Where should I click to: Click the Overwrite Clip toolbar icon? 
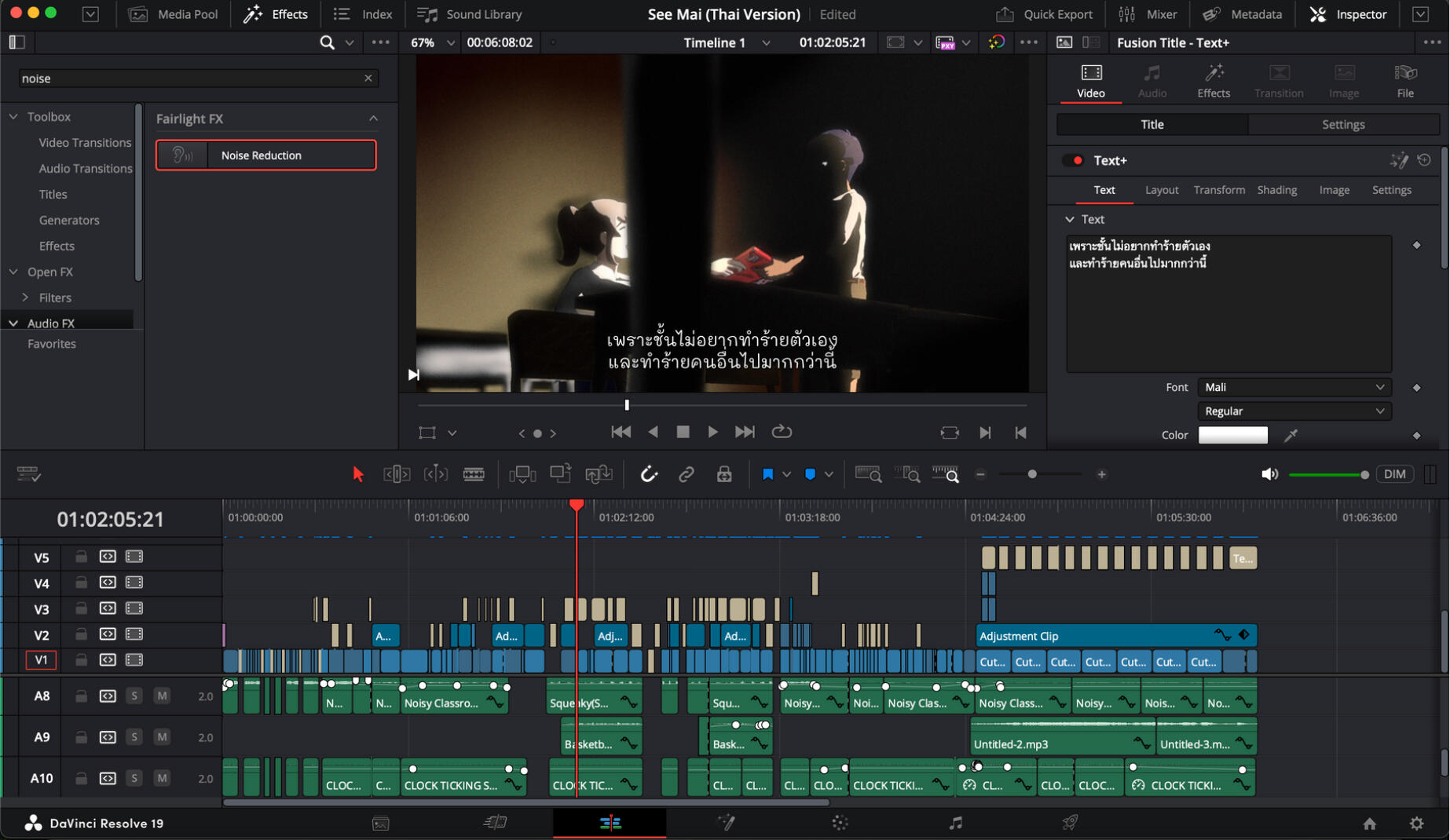560,474
